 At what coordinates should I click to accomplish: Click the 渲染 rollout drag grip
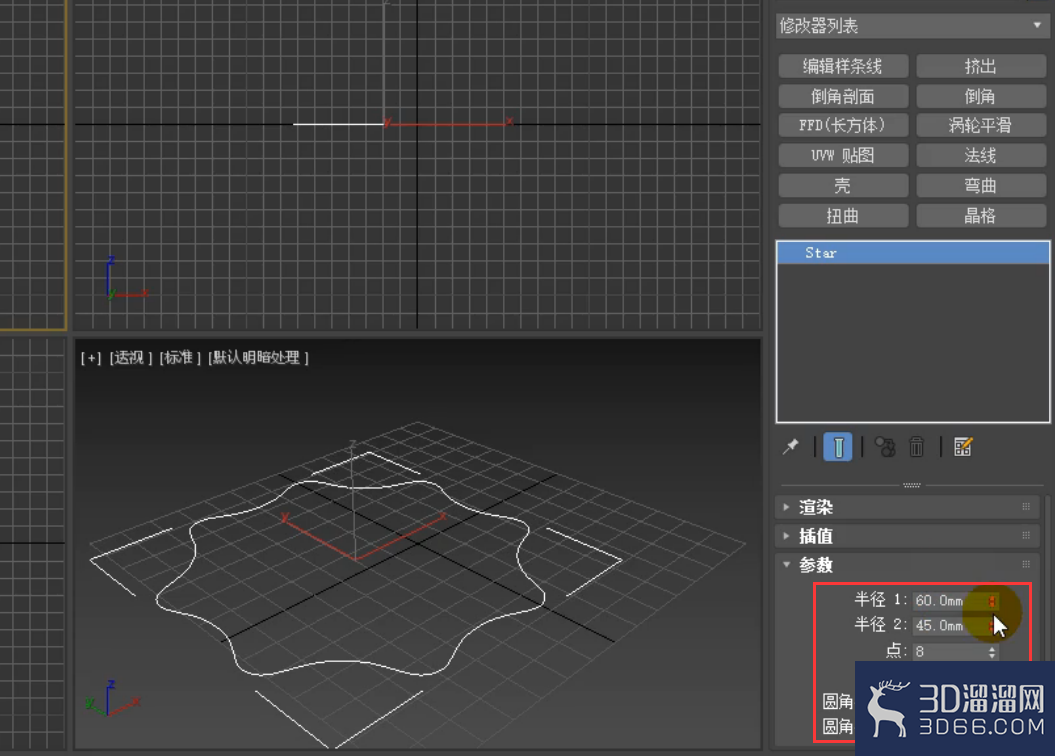(1026, 506)
